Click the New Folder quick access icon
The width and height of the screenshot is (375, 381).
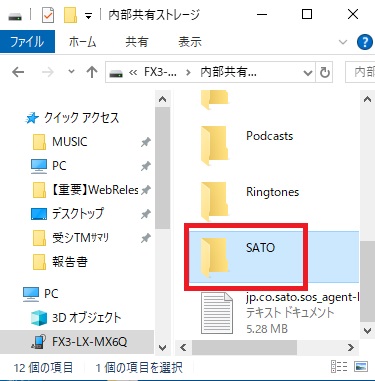(70, 15)
